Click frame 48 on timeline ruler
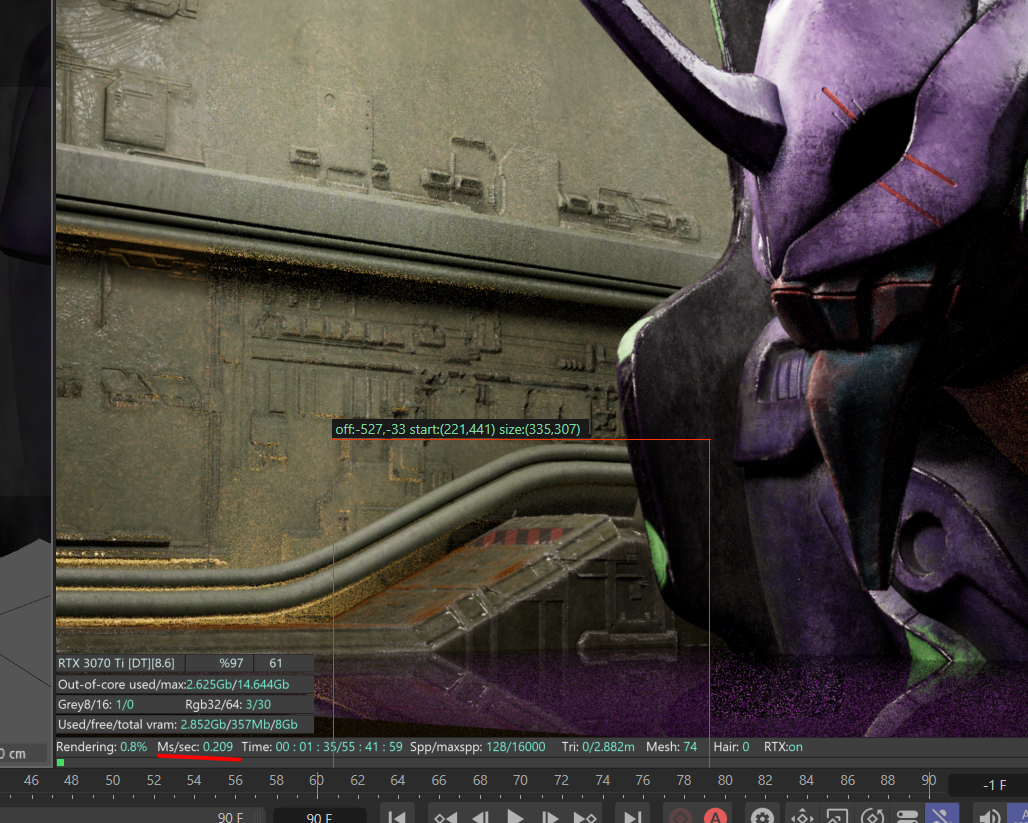Screen dimensions: 1028x823 tap(71, 780)
